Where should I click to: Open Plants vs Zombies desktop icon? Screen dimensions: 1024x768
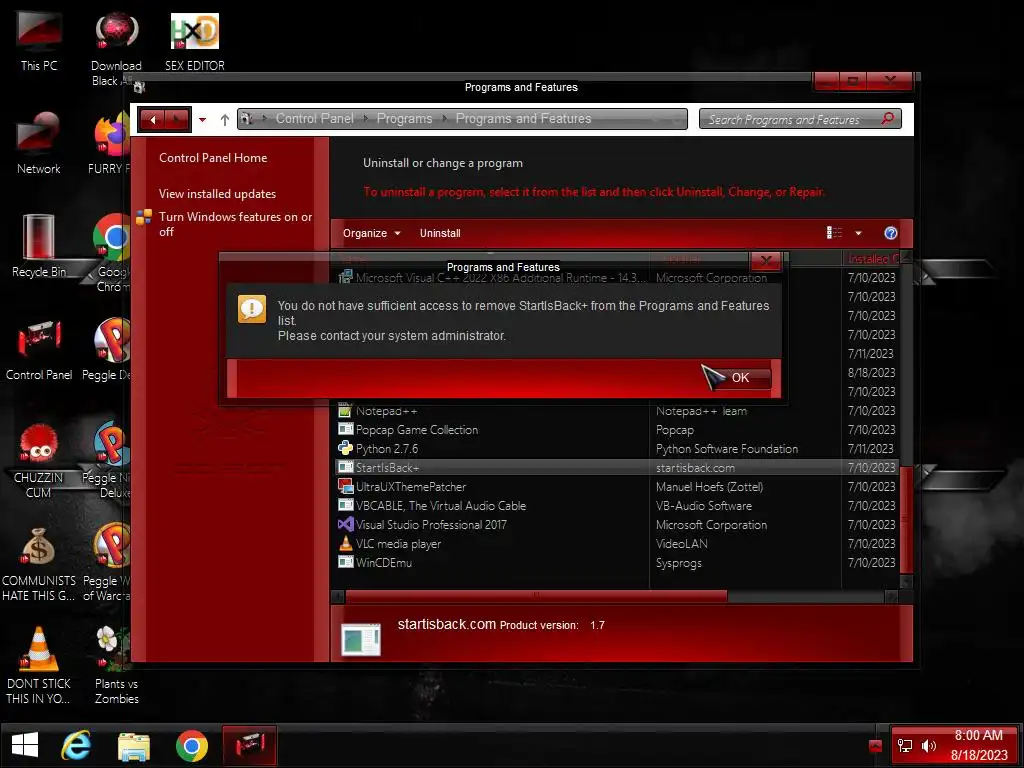(x=117, y=666)
